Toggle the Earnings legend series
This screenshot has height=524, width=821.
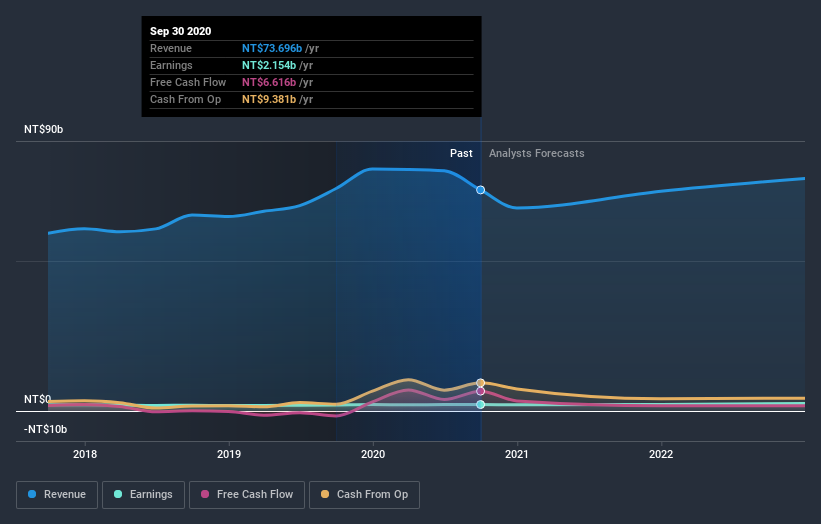[143, 495]
